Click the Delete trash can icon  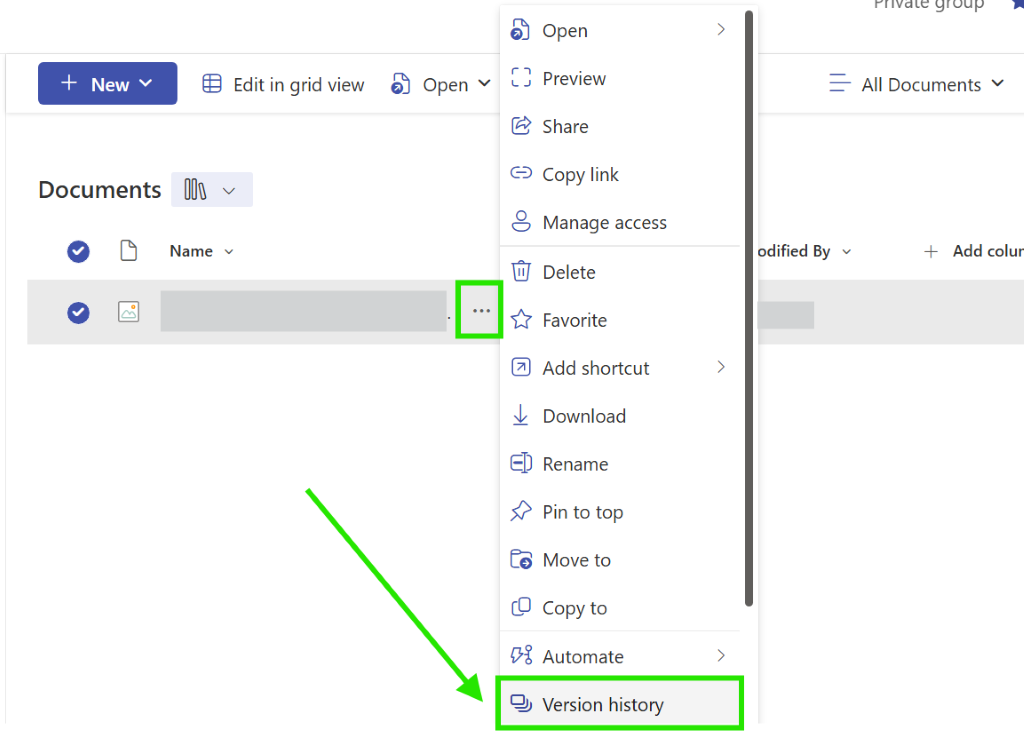tap(520, 270)
